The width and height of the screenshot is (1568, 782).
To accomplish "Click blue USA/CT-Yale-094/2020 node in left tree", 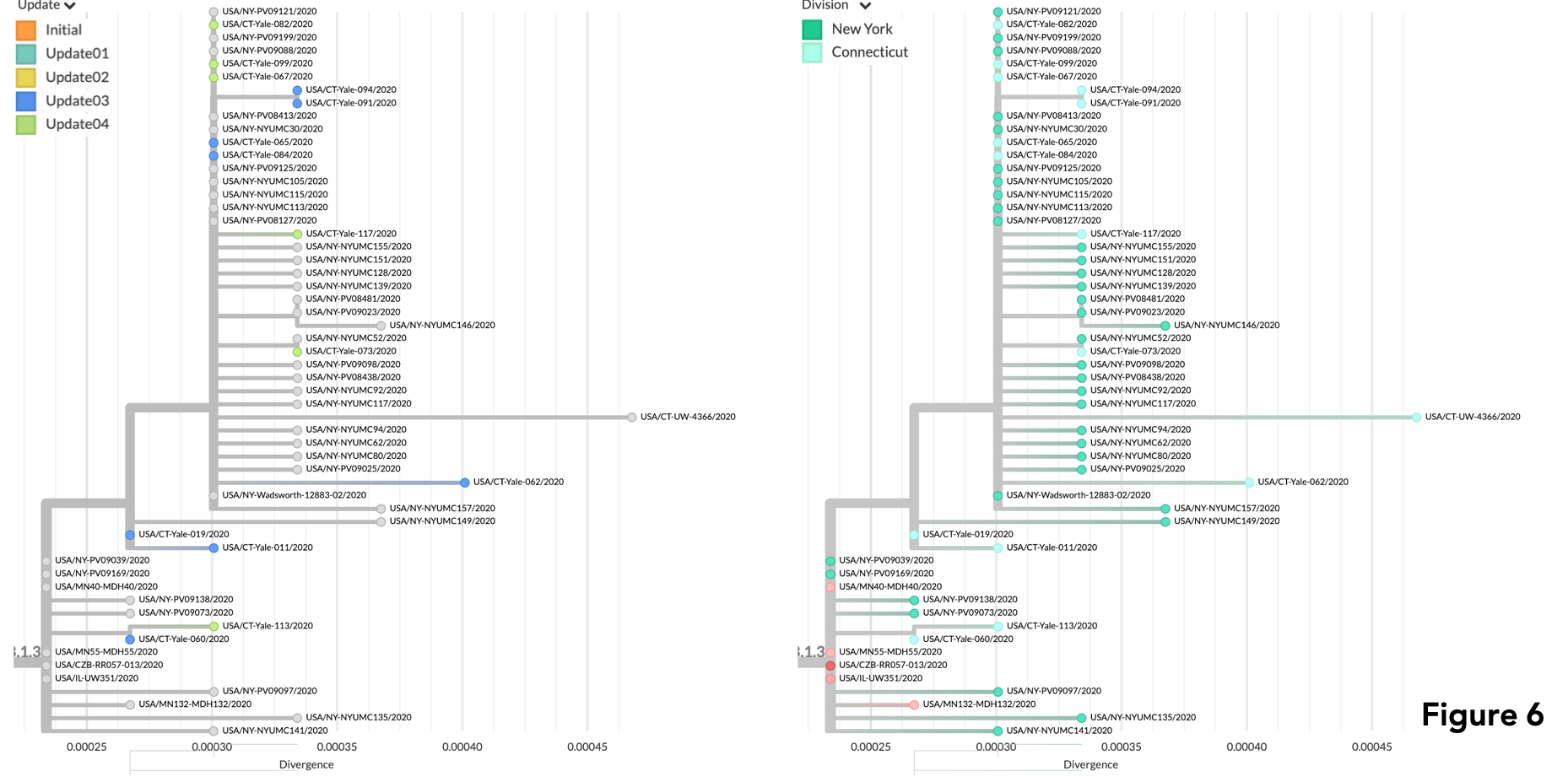I will [x=297, y=90].
